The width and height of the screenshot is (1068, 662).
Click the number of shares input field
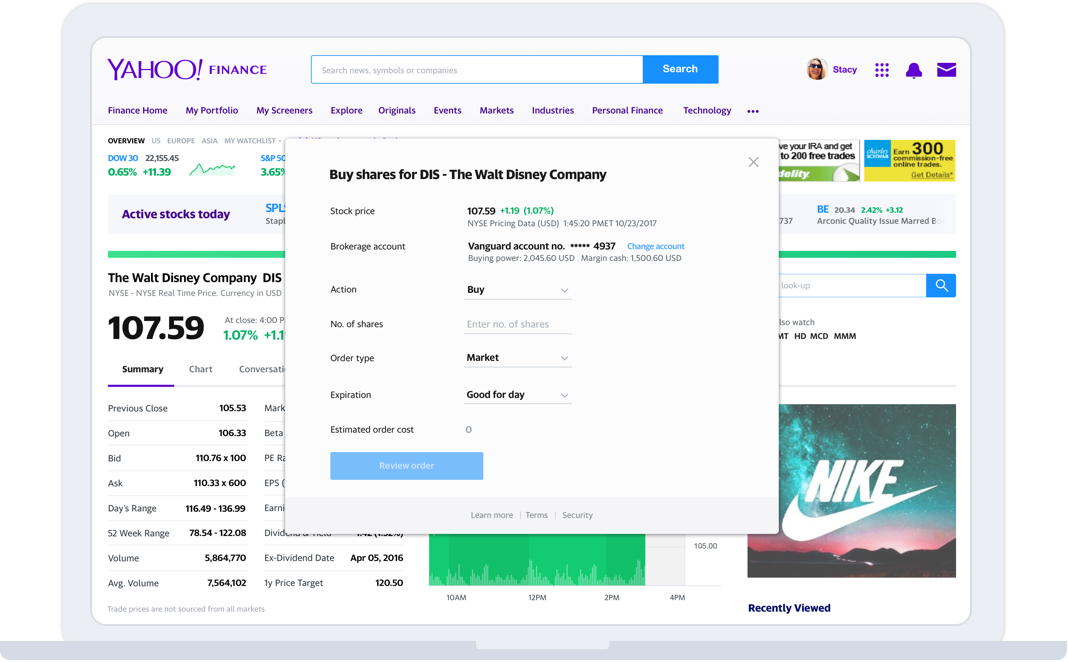tap(518, 324)
